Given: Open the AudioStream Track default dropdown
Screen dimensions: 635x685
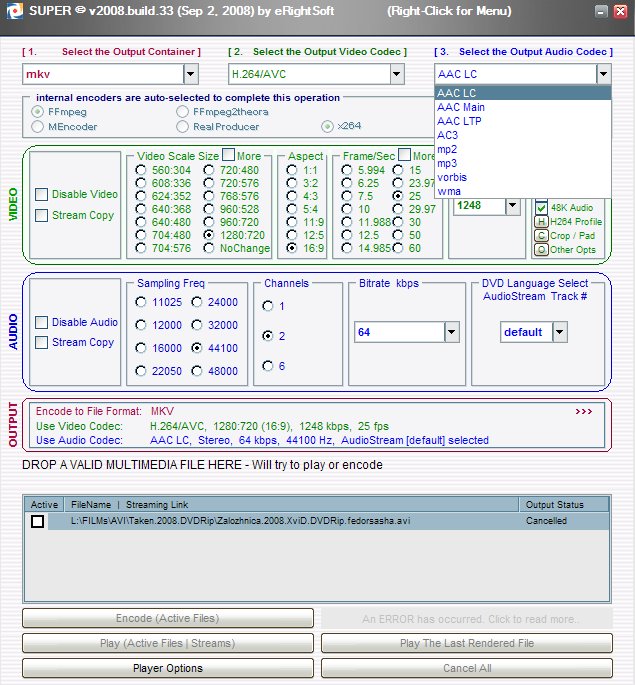Looking at the screenshot, I should click(559, 332).
